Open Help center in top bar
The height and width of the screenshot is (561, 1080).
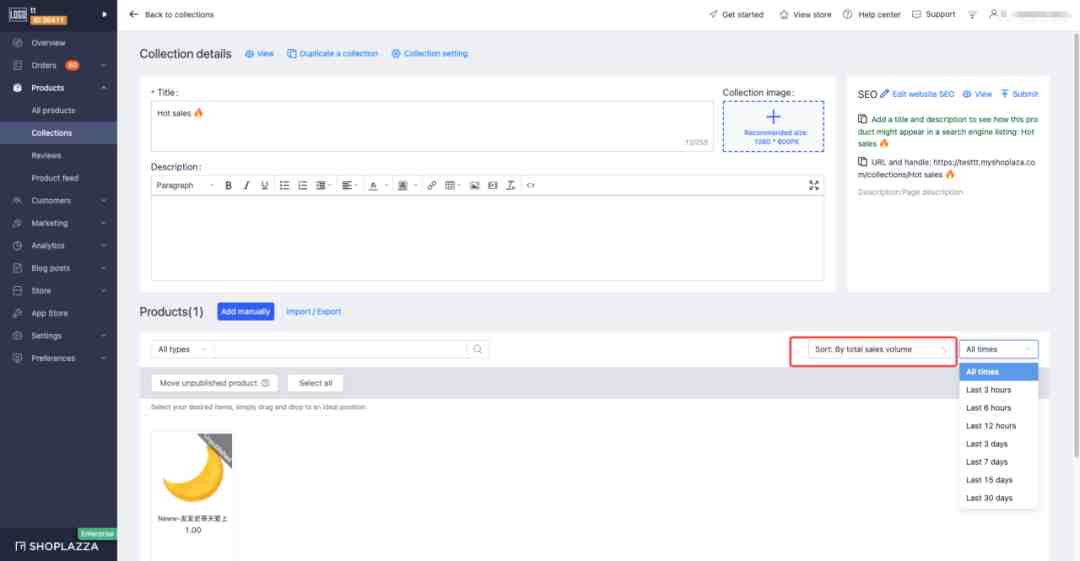coord(871,14)
